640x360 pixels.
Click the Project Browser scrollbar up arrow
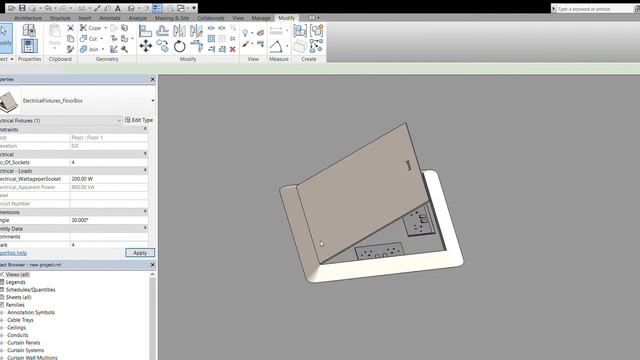[152, 275]
